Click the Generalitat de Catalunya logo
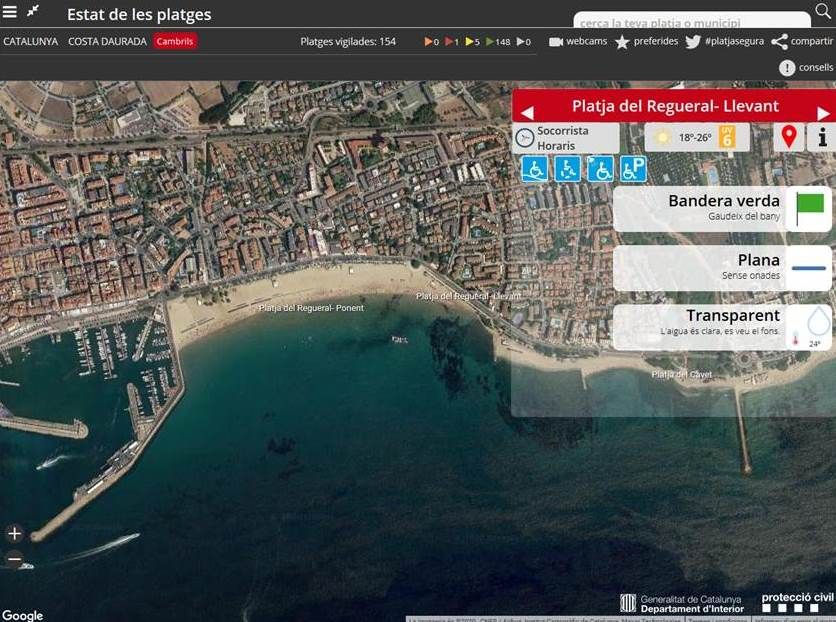The height and width of the screenshot is (622, 836). [x=682, y=604]
